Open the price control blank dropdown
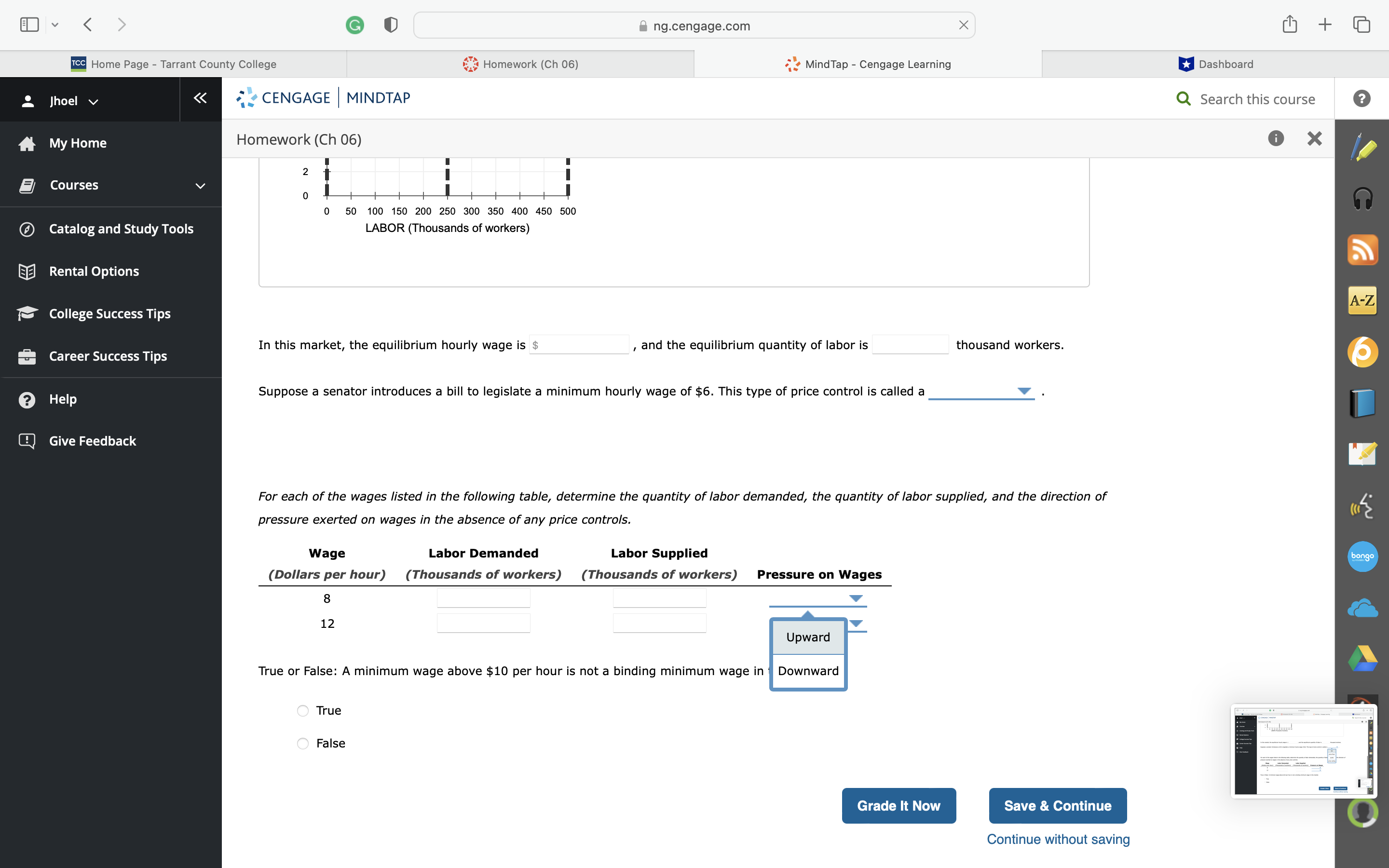This screenshot has width=1389, height=868. coord(982,392)
